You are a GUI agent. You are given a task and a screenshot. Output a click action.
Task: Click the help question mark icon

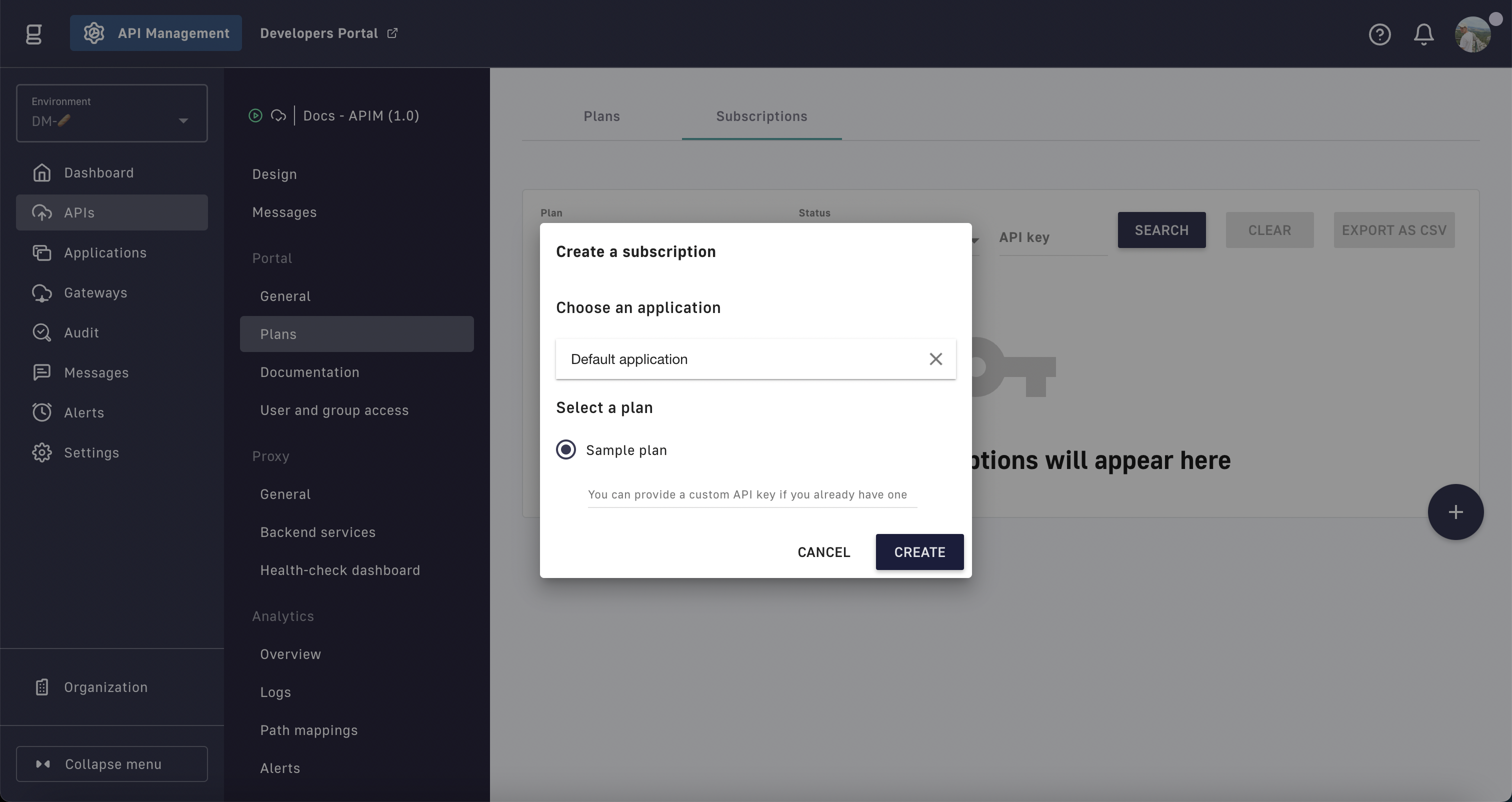coord(1379,34)
